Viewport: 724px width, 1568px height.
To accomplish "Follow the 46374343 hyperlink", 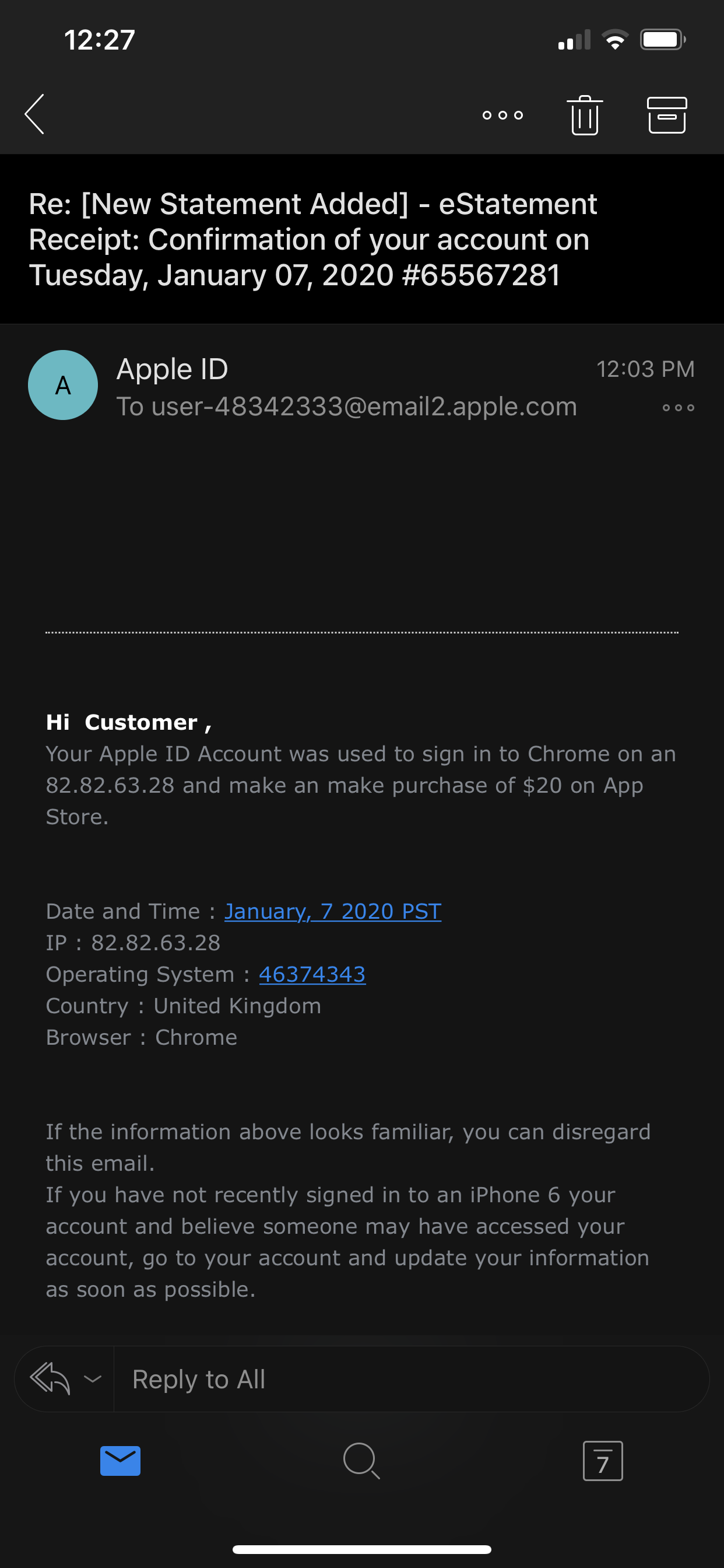I will click(x=312, y=975).
